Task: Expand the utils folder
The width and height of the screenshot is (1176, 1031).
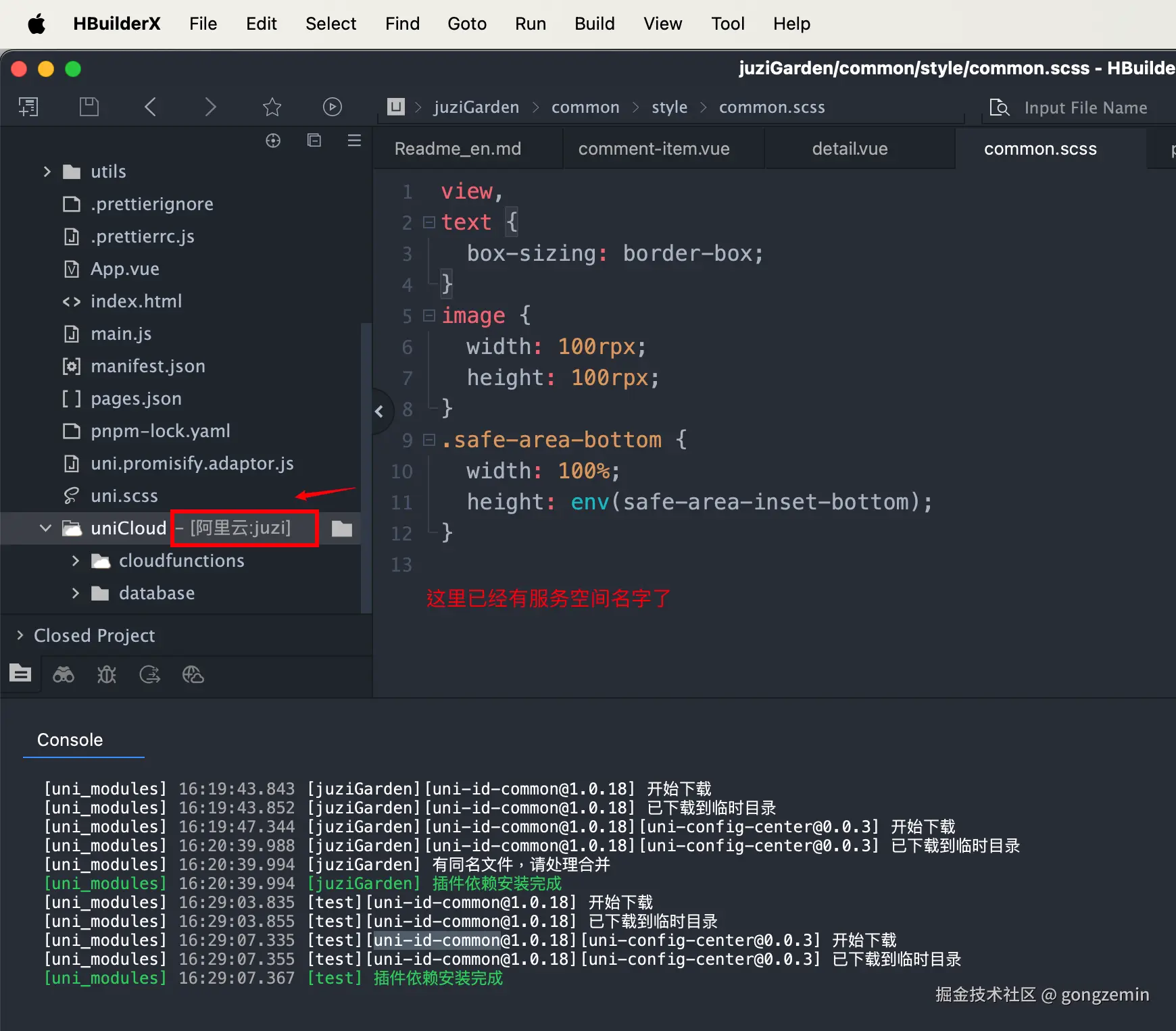Action: coord(47,172)
